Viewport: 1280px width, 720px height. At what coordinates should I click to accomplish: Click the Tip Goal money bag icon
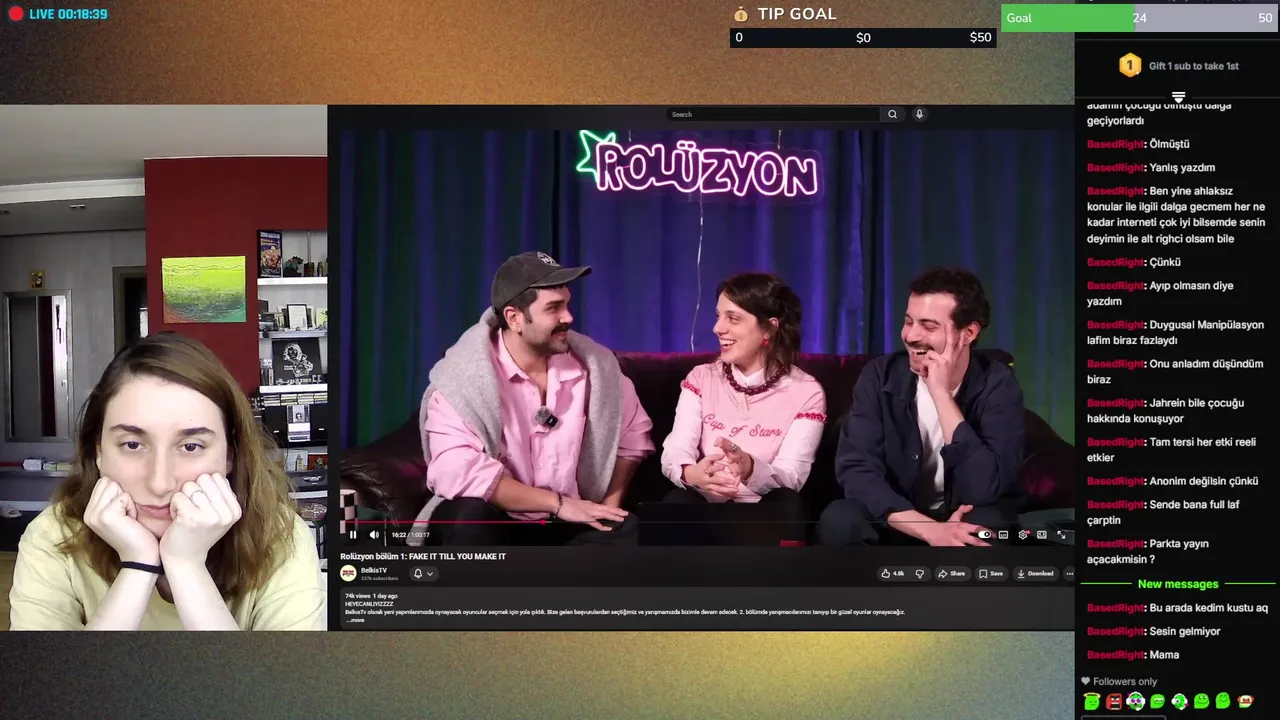pos(741,14)
